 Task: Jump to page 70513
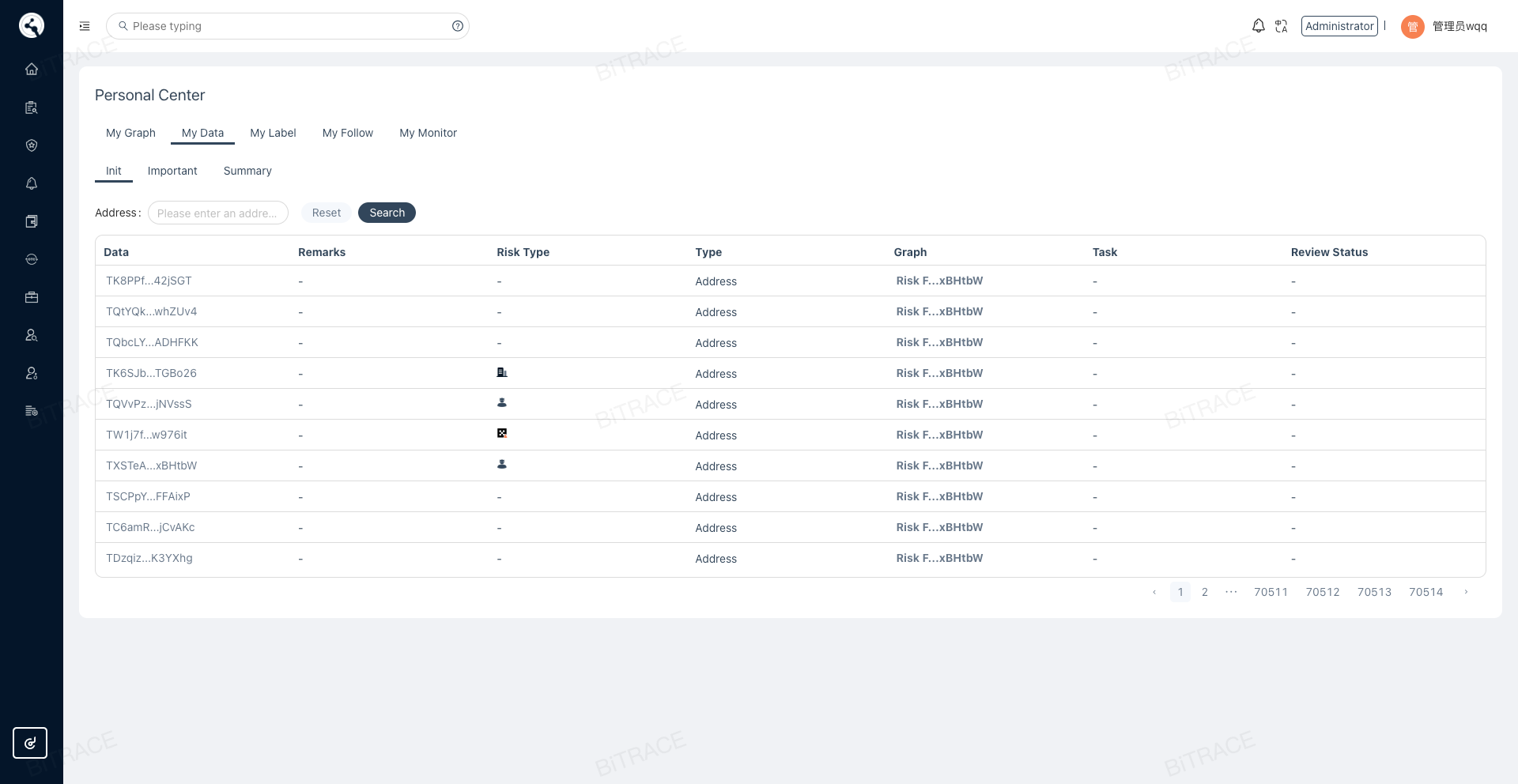pyautogui.click(x=1374, y=592)
